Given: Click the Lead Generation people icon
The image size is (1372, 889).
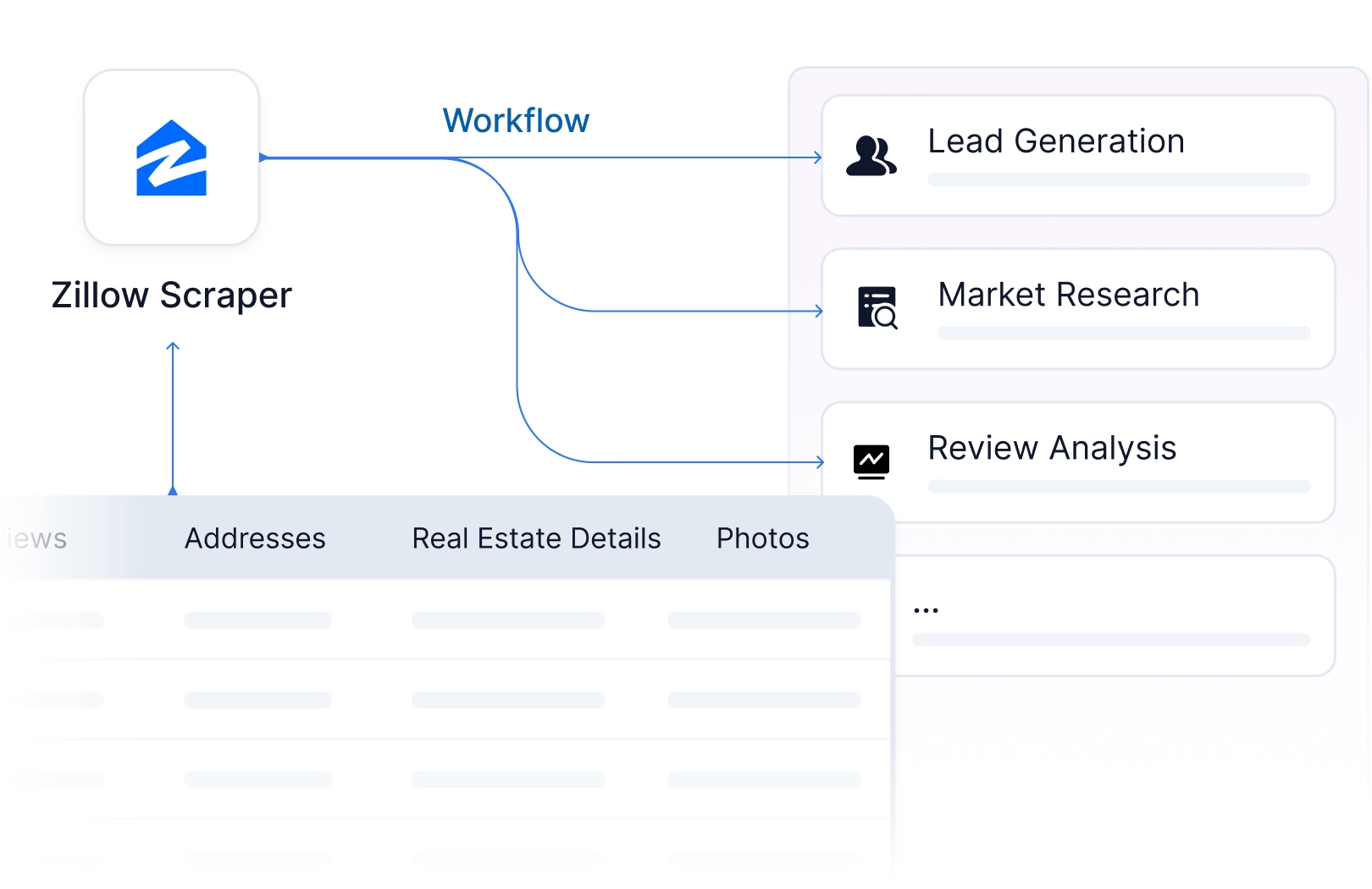Looking at the screenshot, I should click(871, 156).
